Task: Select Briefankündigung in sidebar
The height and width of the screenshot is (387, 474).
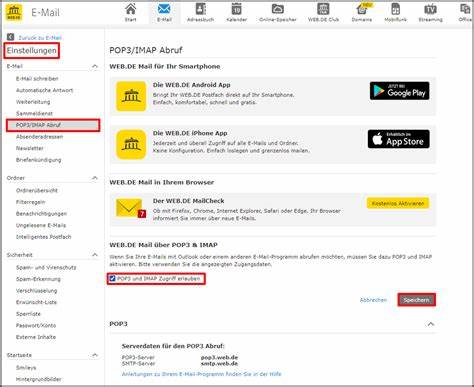Action: coord(38,160)
